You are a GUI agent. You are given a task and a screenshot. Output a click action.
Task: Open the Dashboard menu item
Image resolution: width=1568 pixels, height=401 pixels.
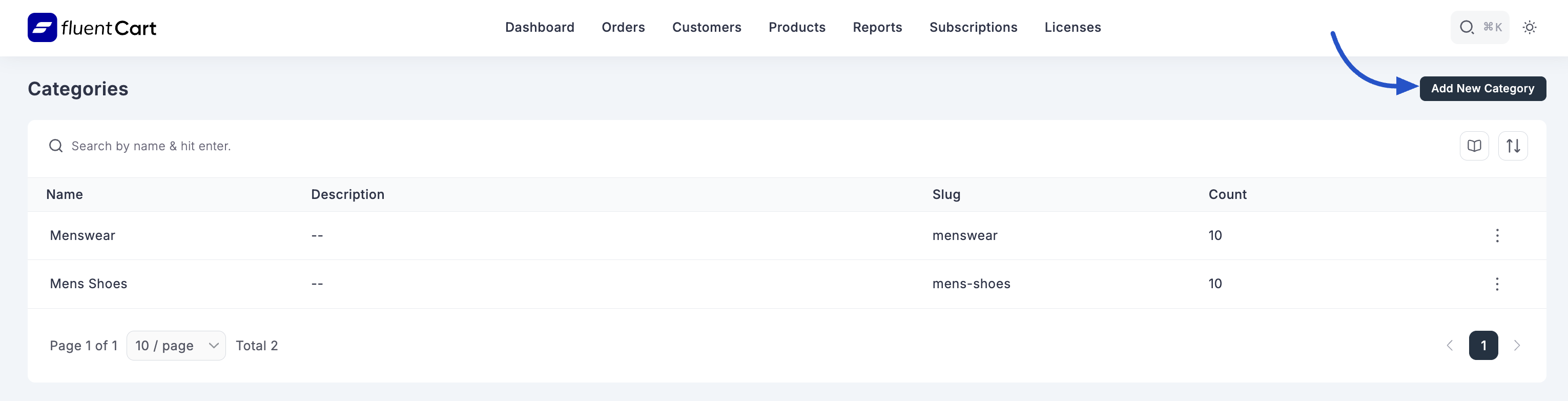539,27
